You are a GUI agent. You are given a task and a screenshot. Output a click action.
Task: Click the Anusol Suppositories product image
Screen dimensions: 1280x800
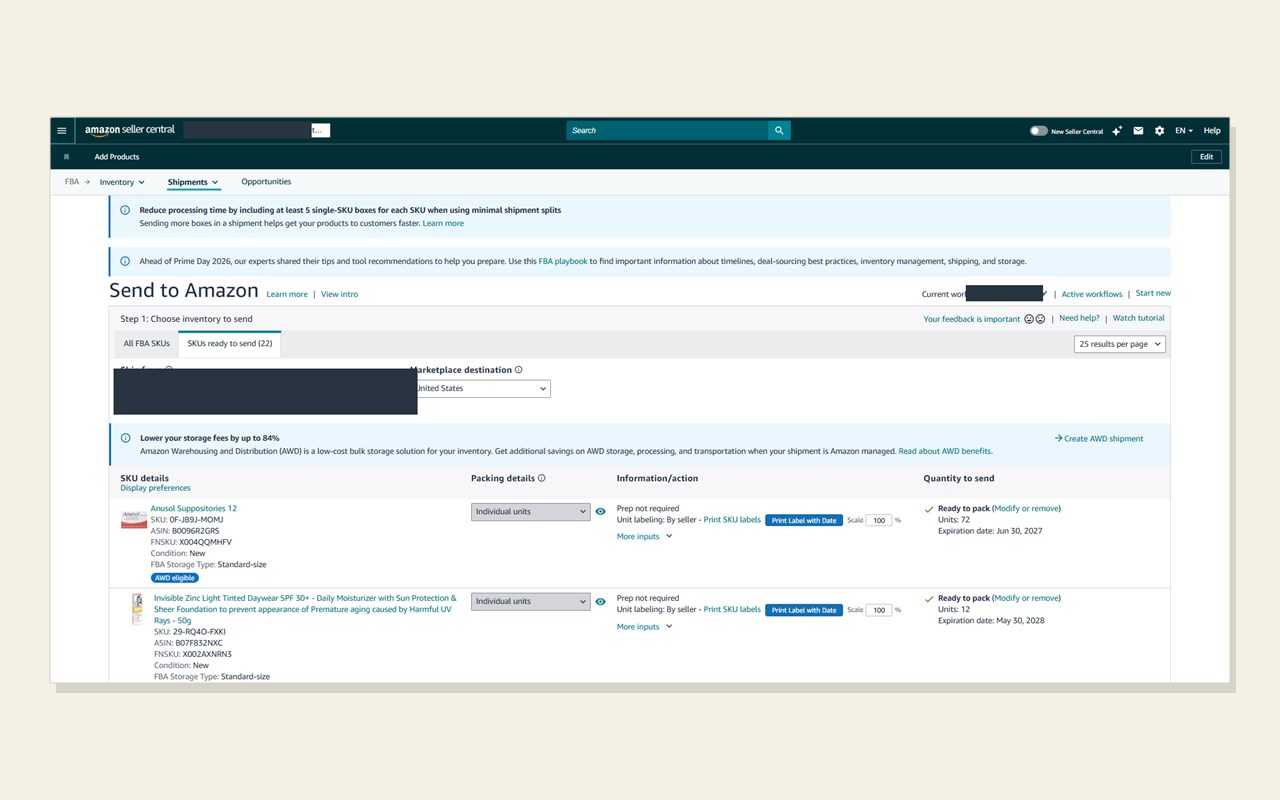point(134,520)
